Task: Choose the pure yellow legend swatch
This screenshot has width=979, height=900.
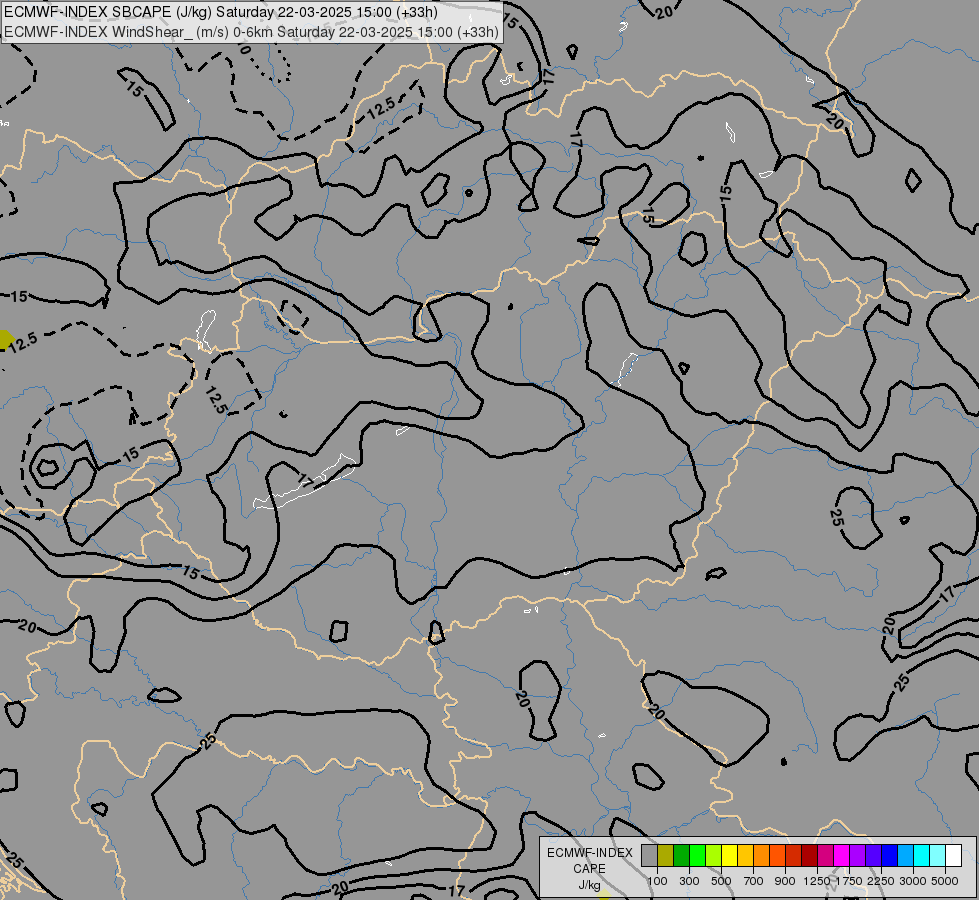Action: 729,855
